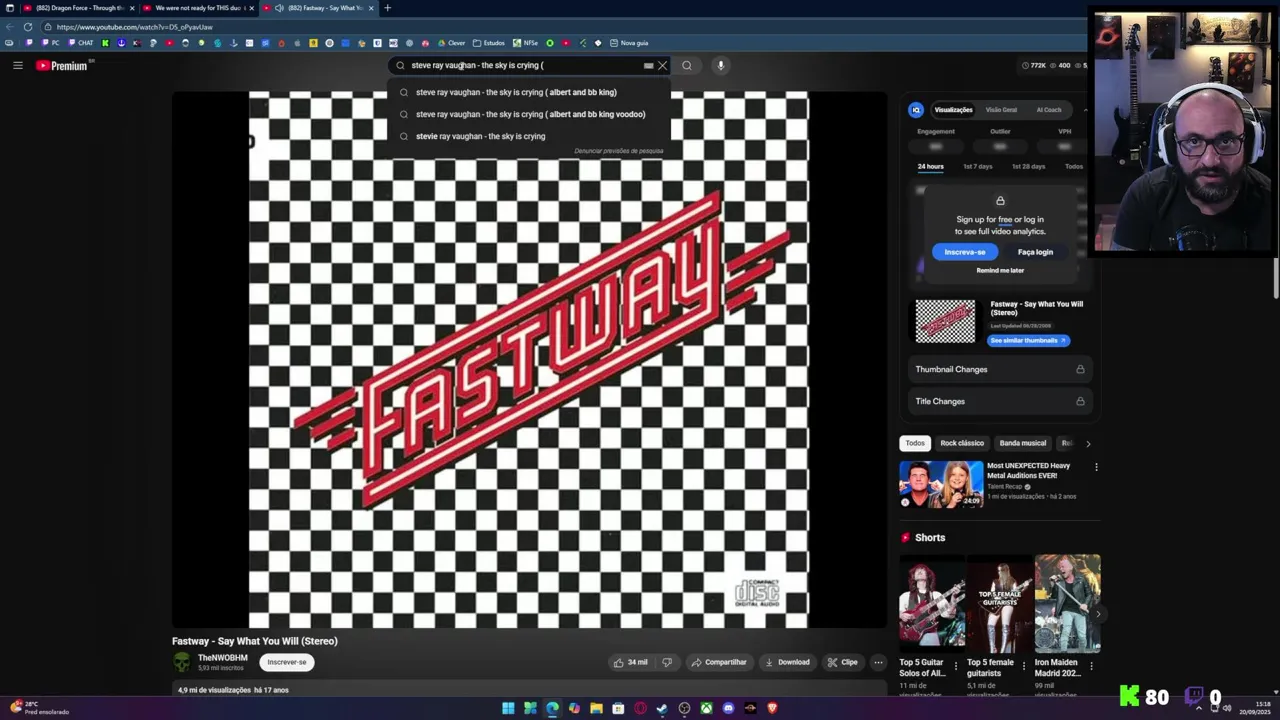Click the 'Faça login' button
The image size is (1280, 720).
1035,252
